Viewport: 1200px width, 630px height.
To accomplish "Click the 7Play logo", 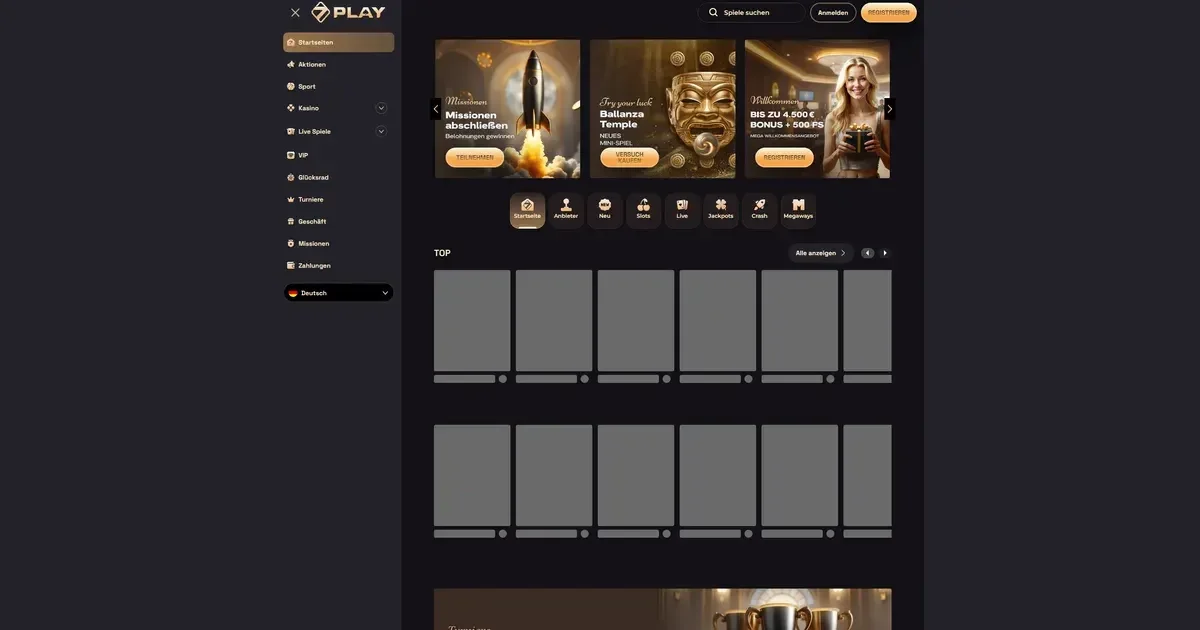I will pyautogui.click(x=348, y=12).
